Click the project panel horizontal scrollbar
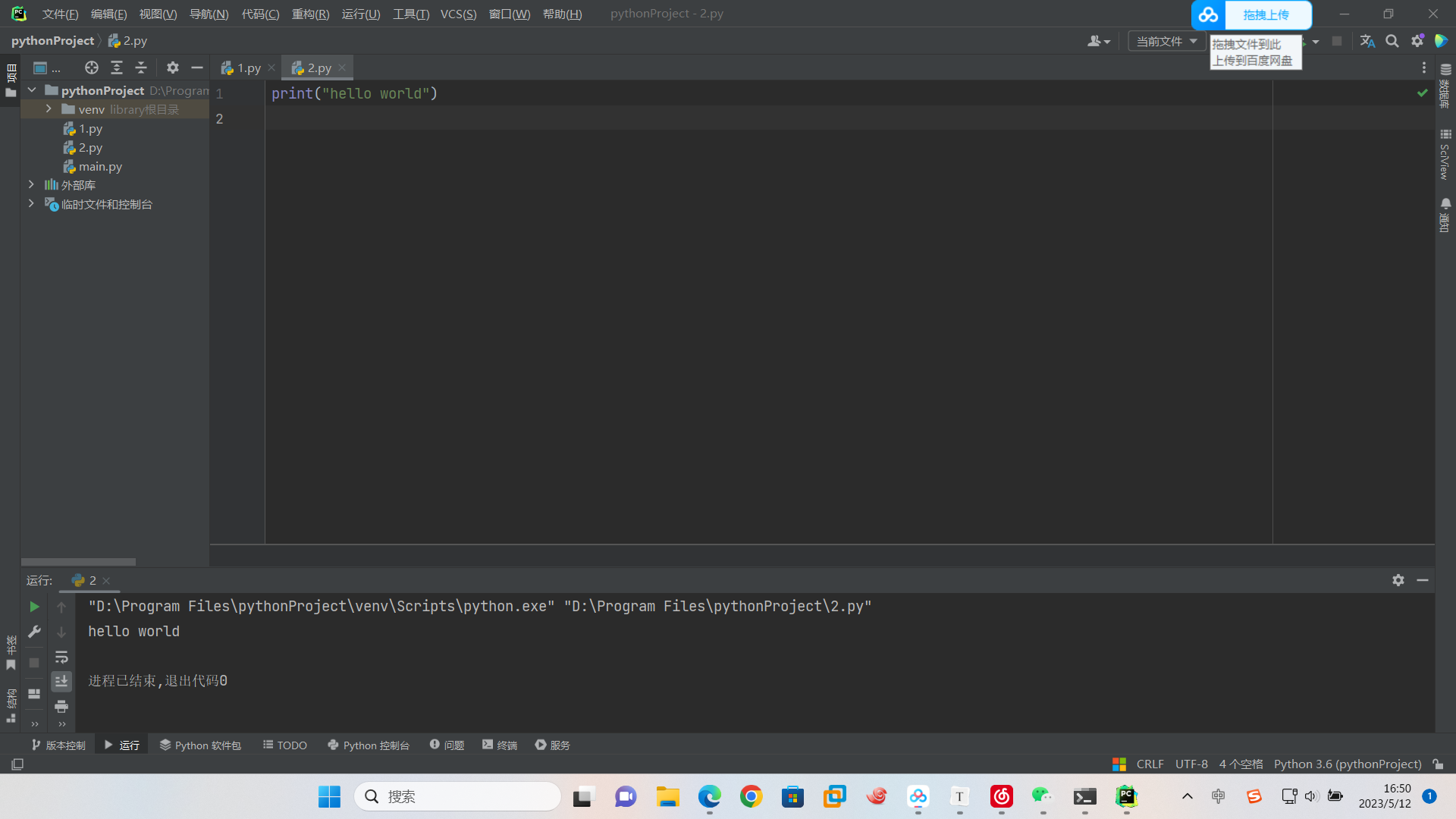Image resolution: width=1456 pixels, height=819 pixels. coord(78,562)
